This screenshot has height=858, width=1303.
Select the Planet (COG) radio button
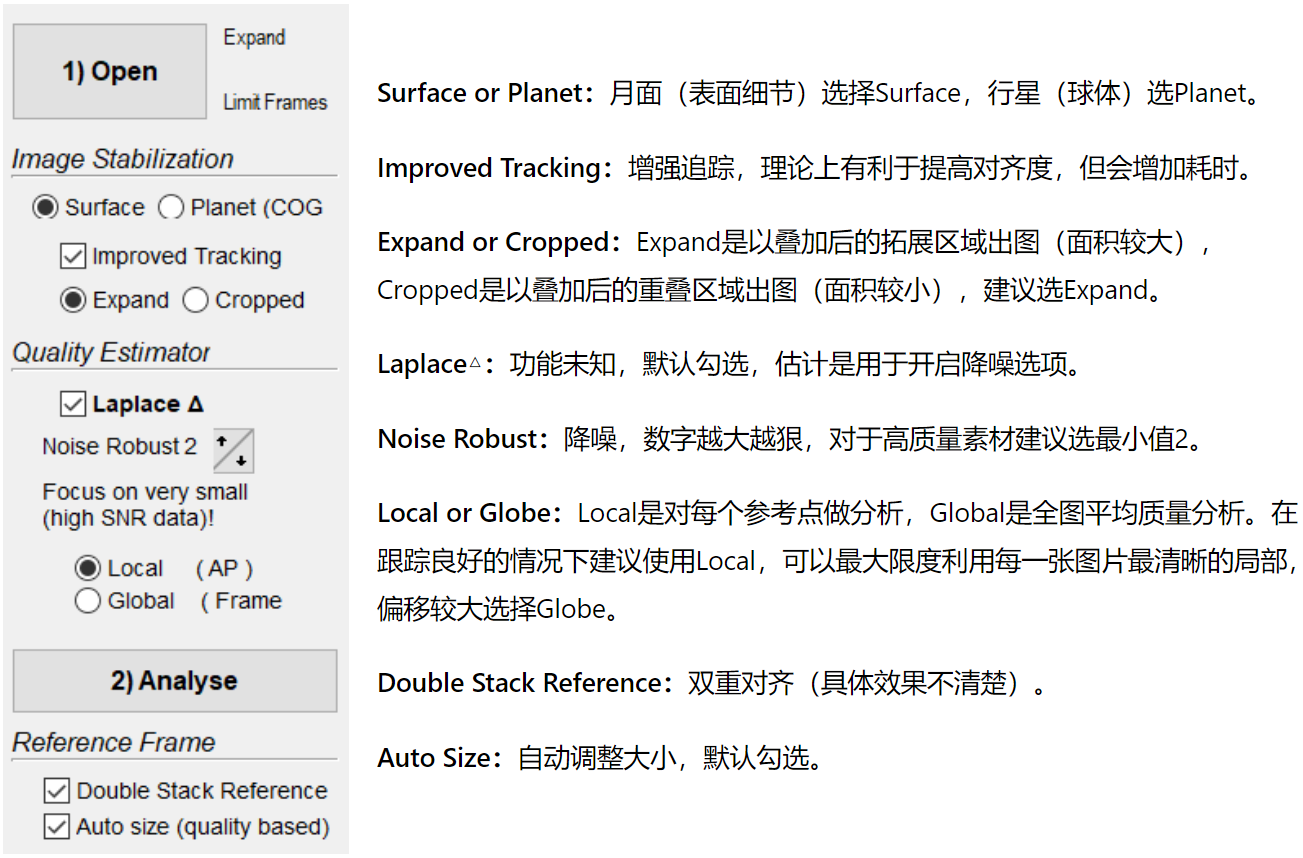point(172,208)
